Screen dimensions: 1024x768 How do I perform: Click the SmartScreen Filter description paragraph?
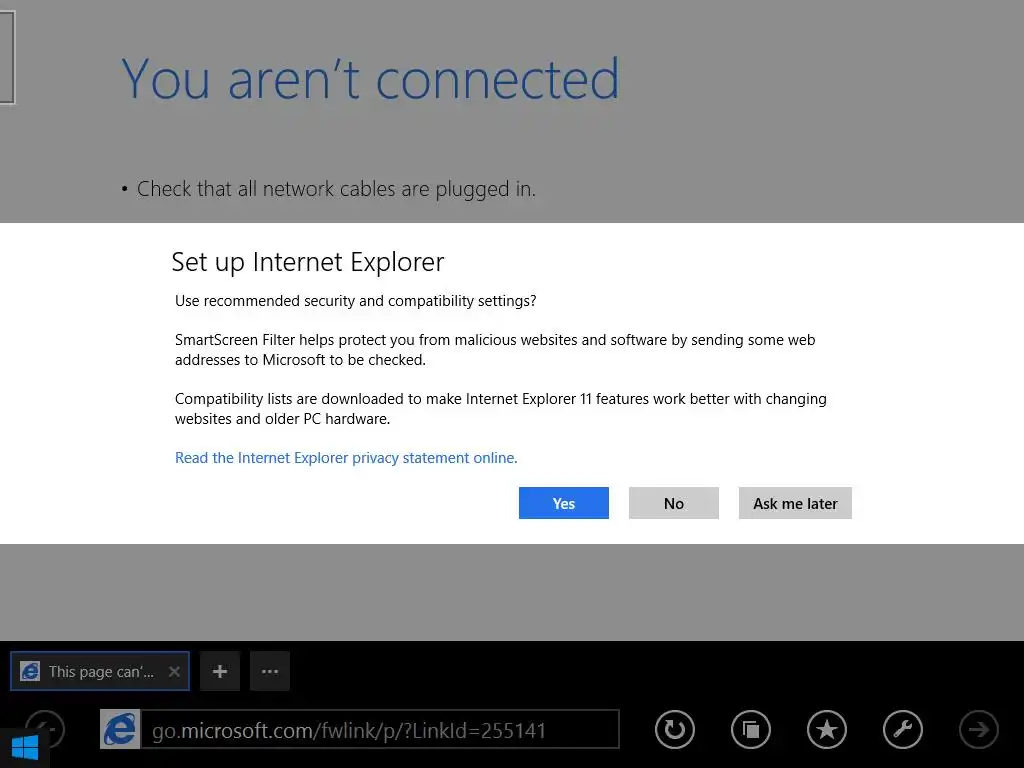click(495, 349)
